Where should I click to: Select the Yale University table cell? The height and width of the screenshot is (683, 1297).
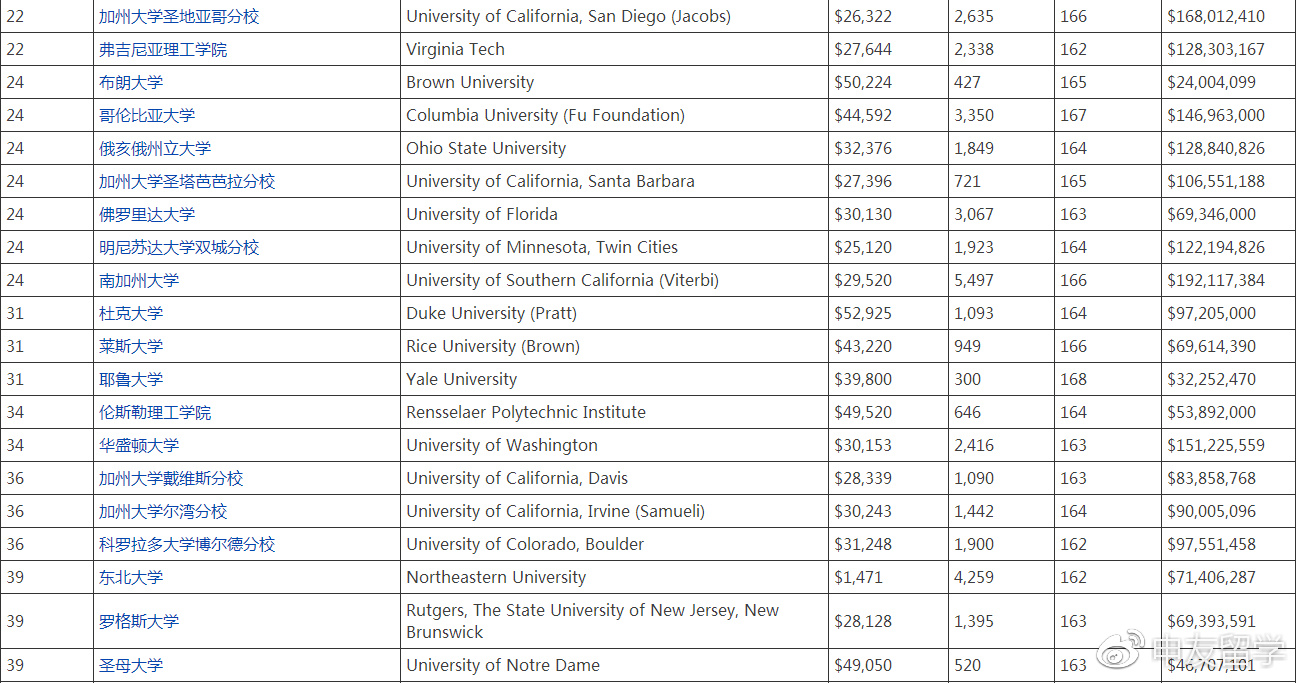[614, 380]
